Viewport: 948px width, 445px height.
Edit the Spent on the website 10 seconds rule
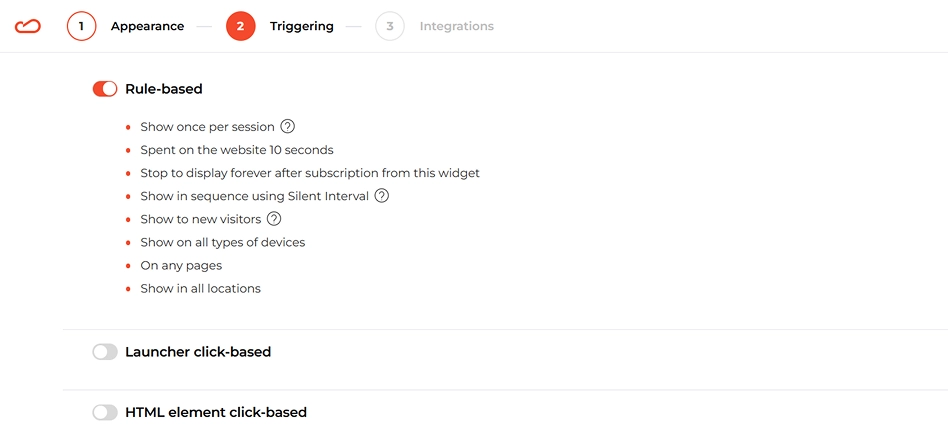click(x=237, y=150)
